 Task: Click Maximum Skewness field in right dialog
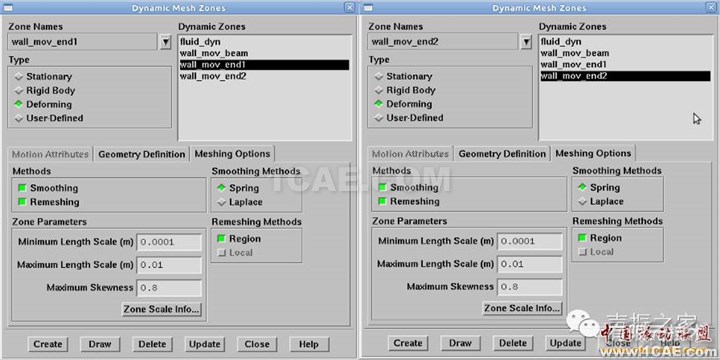point(530,287)
